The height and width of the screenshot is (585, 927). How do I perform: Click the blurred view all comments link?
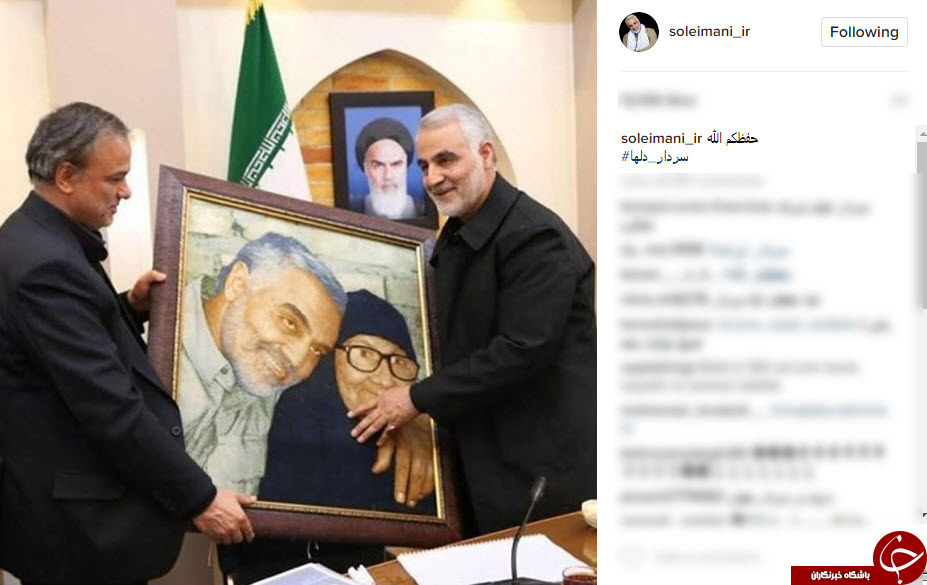[692, 181]
